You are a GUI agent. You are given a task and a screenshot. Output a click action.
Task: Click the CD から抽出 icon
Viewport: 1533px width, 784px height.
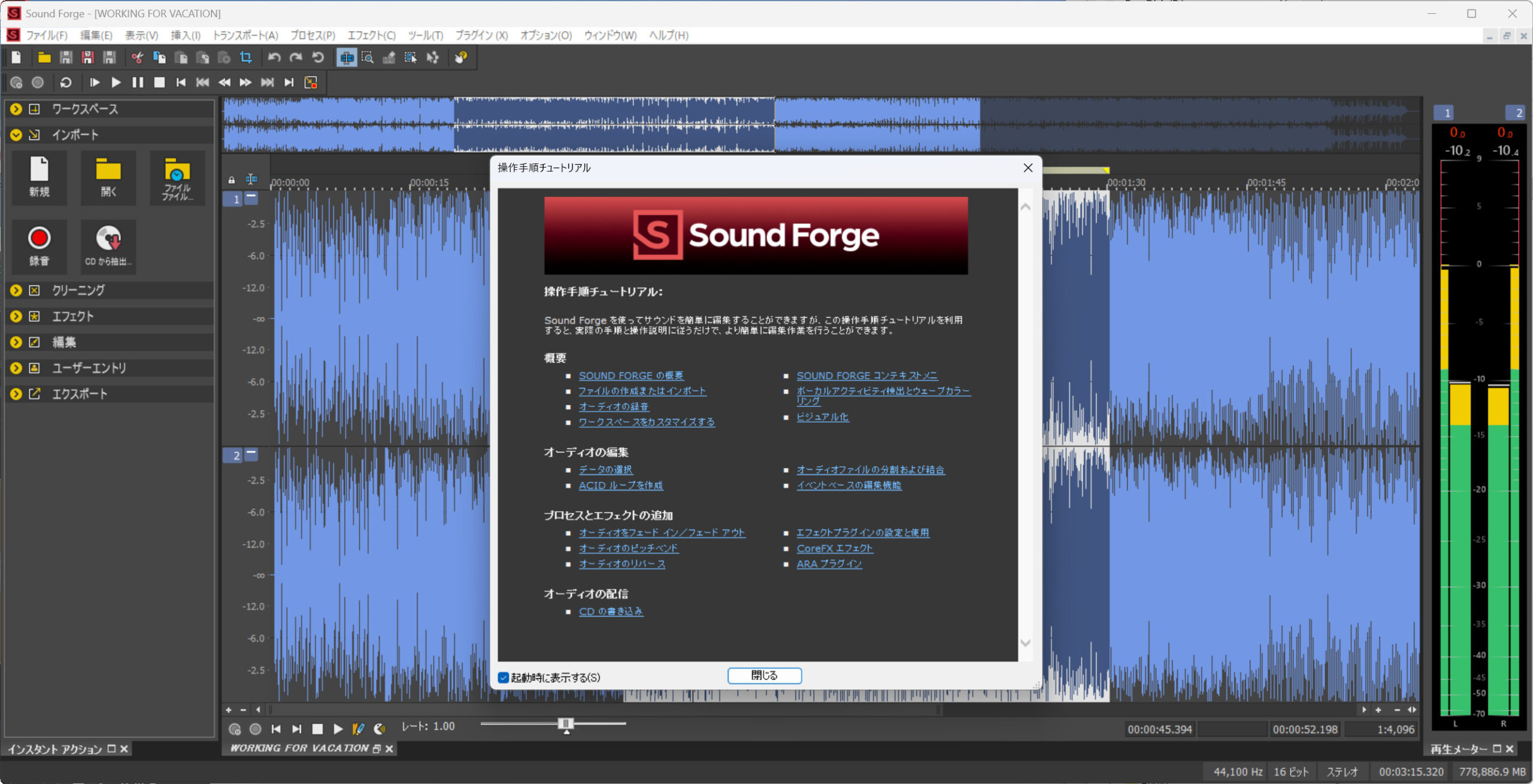(108, 247)
